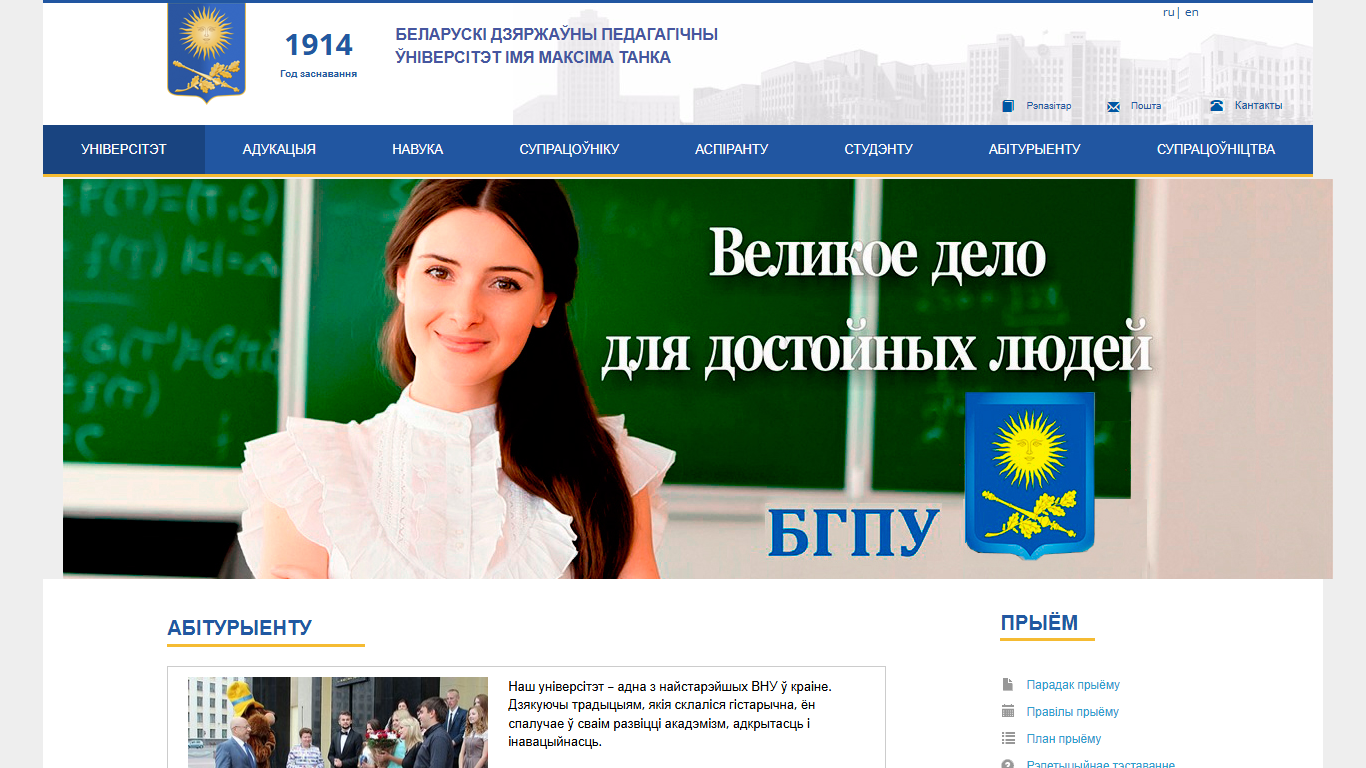Click the paragraph starting "Наш універсітэт"
1366x768 pixels.
[670, 715]
